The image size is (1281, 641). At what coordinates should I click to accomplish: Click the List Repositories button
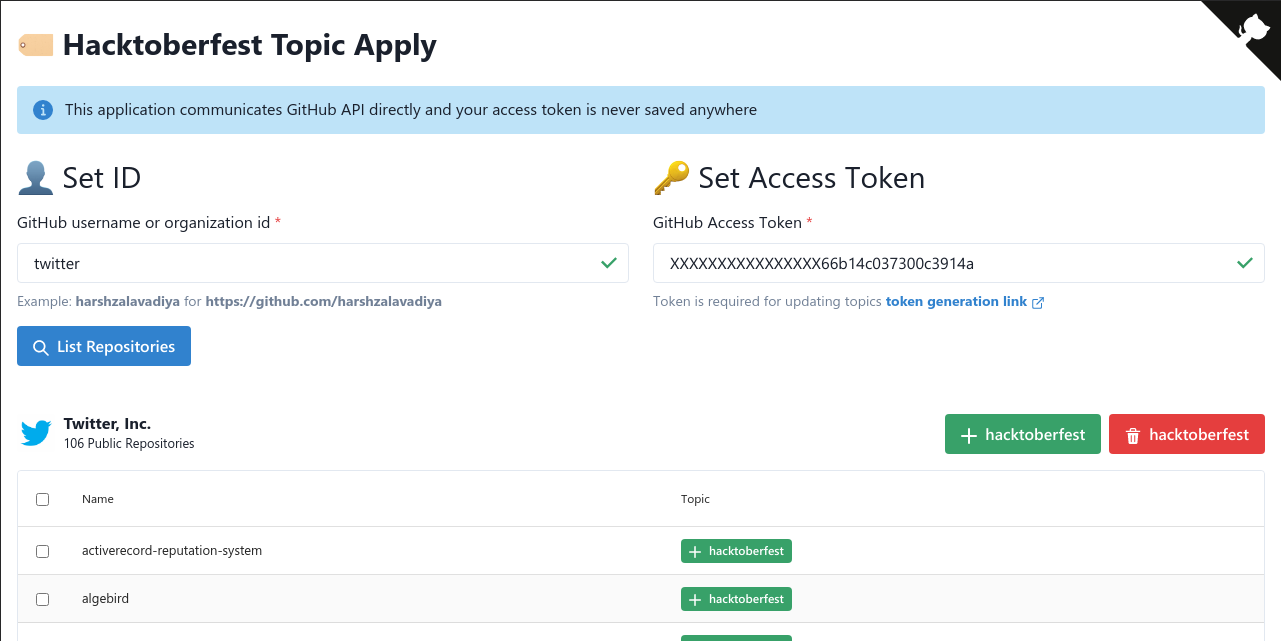click(103, 346)
